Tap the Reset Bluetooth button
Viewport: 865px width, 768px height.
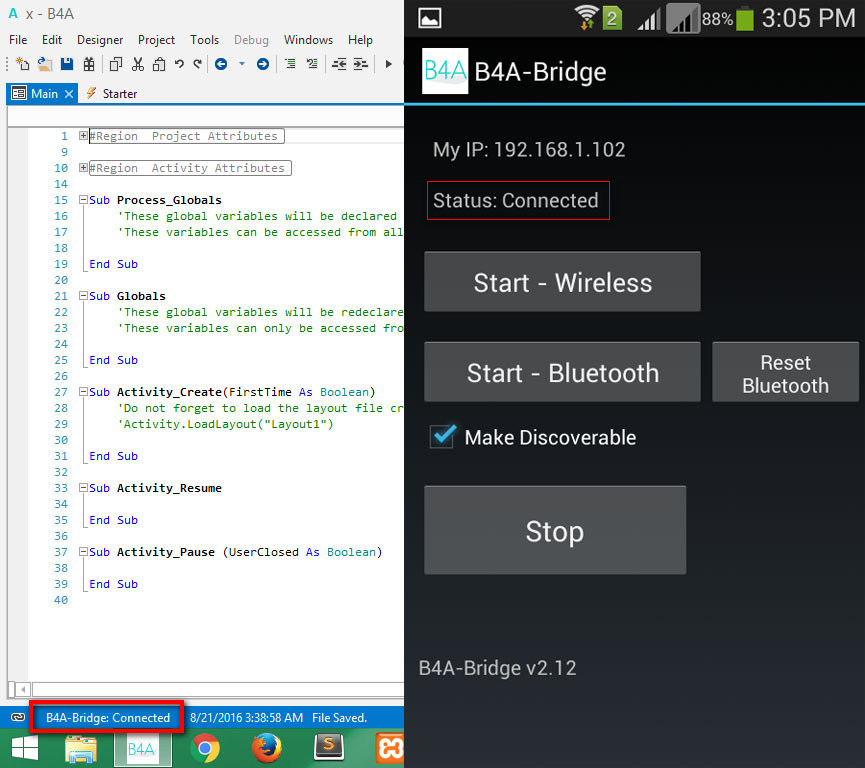click(x=785, y=372)
